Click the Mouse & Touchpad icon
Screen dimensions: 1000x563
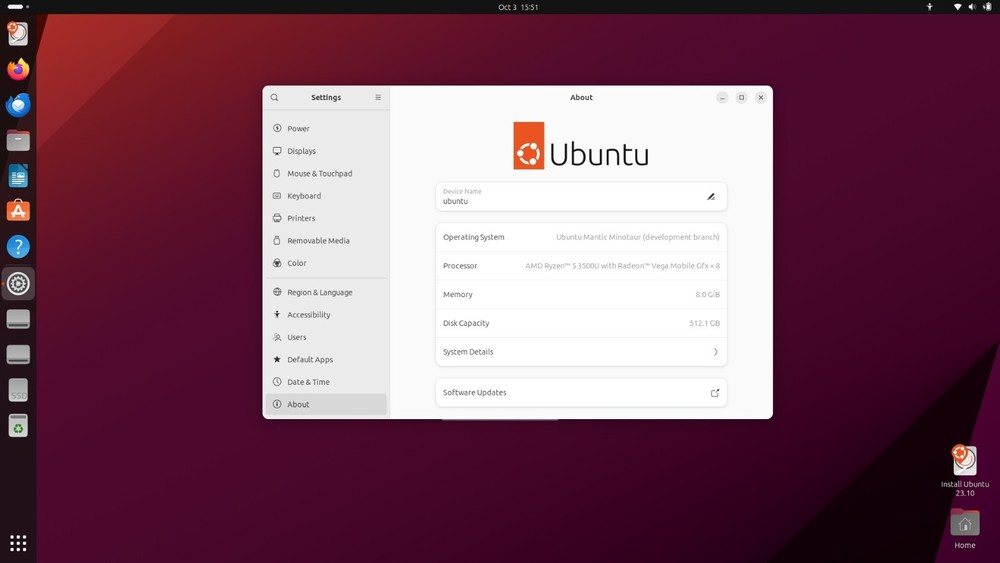(277, 173)
